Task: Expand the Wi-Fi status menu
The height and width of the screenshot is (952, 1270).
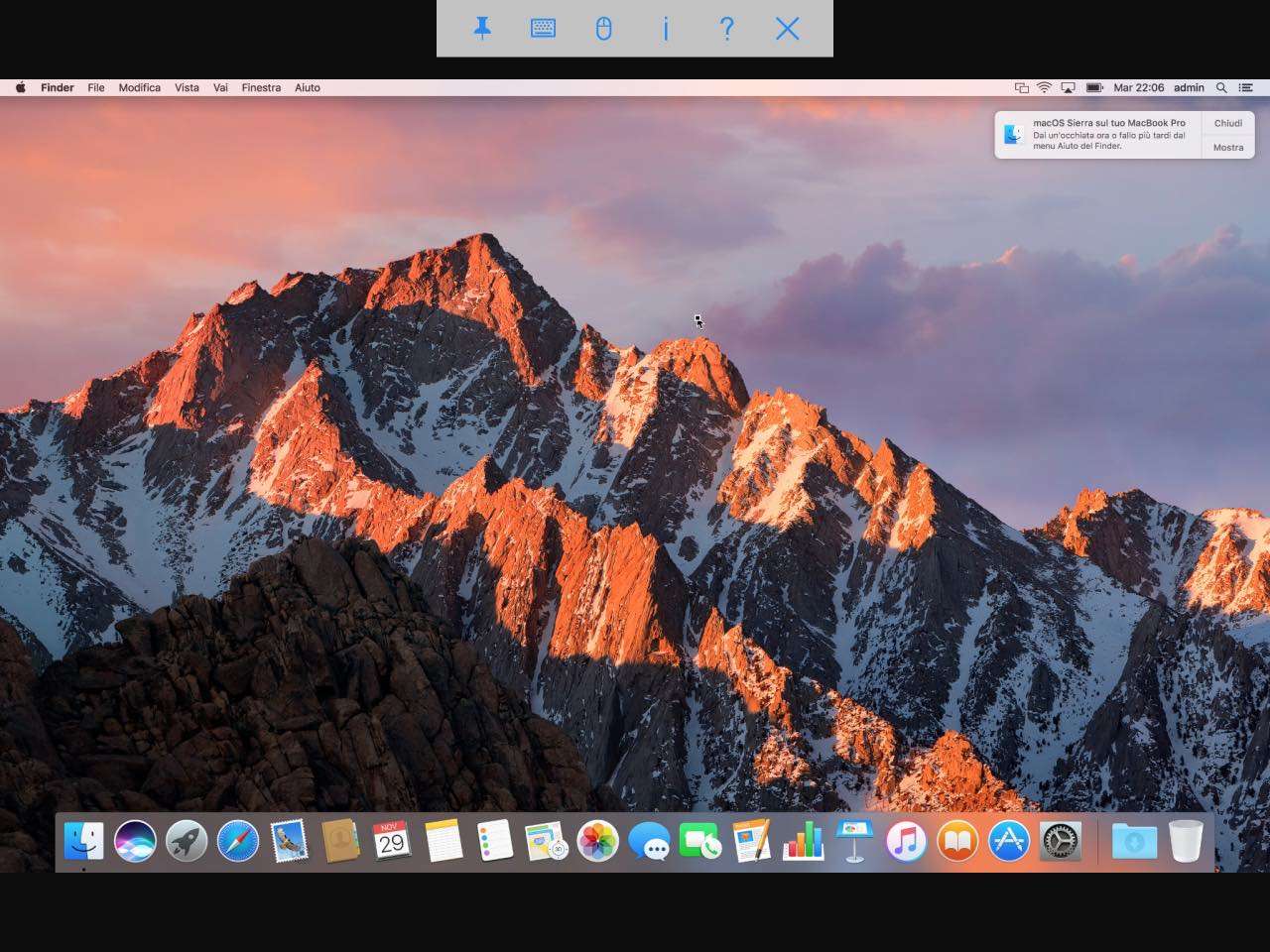Action: (1044, 87)
